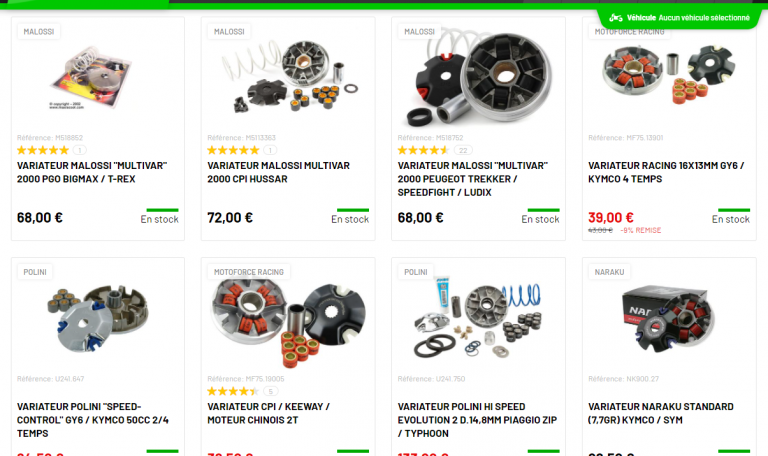768x456 pixels.
Task: Open the Malossi CPI Hussar variator image
Action: tap(290, 76)
